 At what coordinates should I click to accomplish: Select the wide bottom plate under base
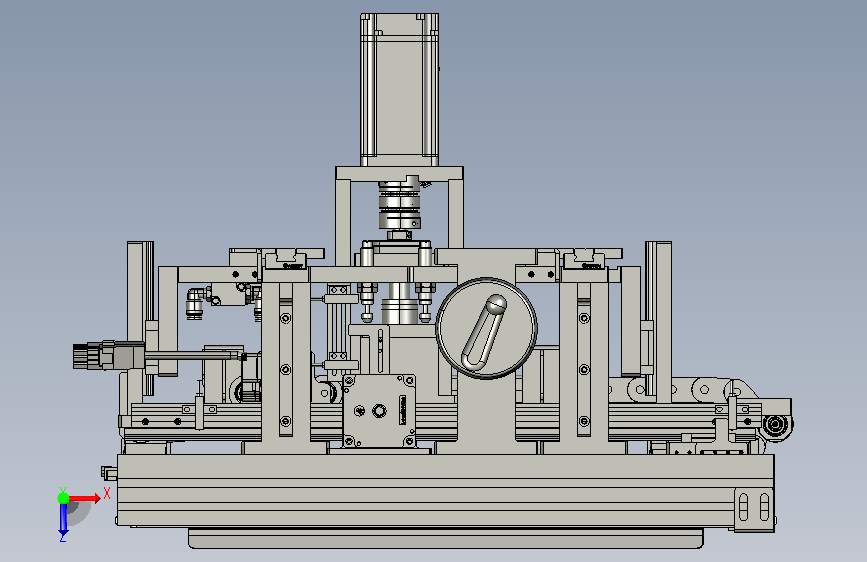coord(446,538)
